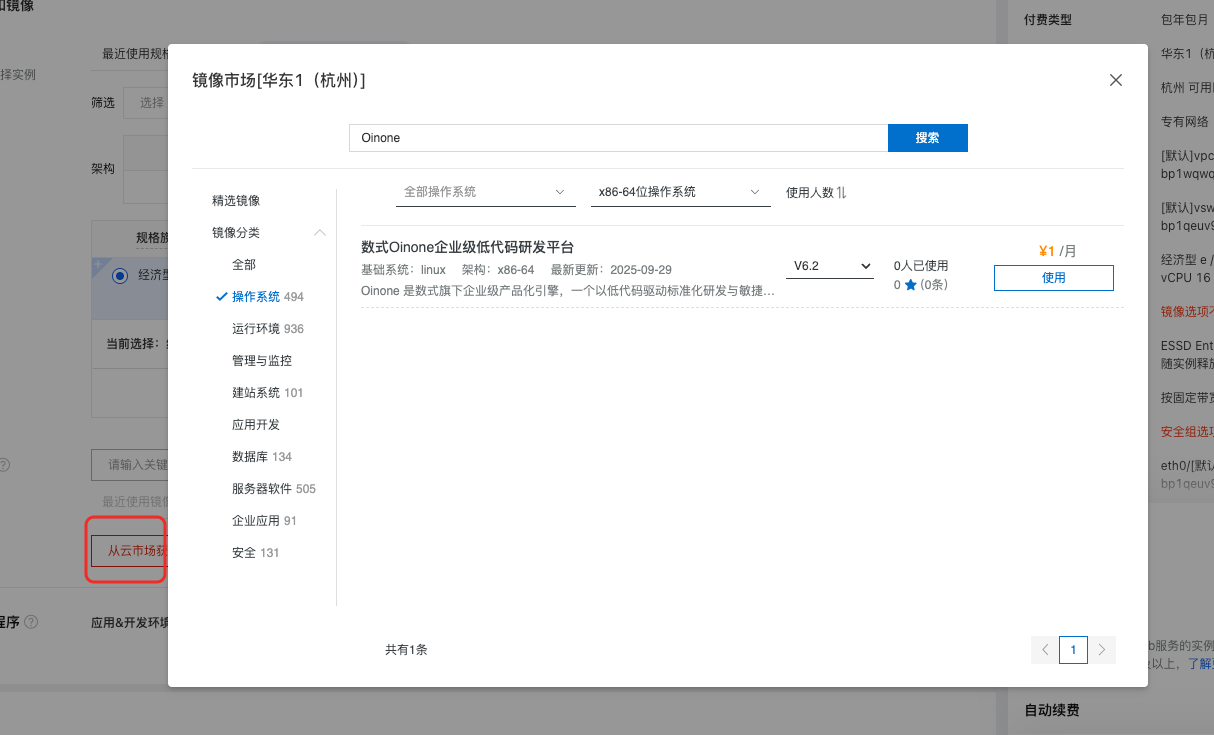This screenshot has width=1214, height=735.
Task: Select the checked 操作系统 category
Action: click(256, 297)
